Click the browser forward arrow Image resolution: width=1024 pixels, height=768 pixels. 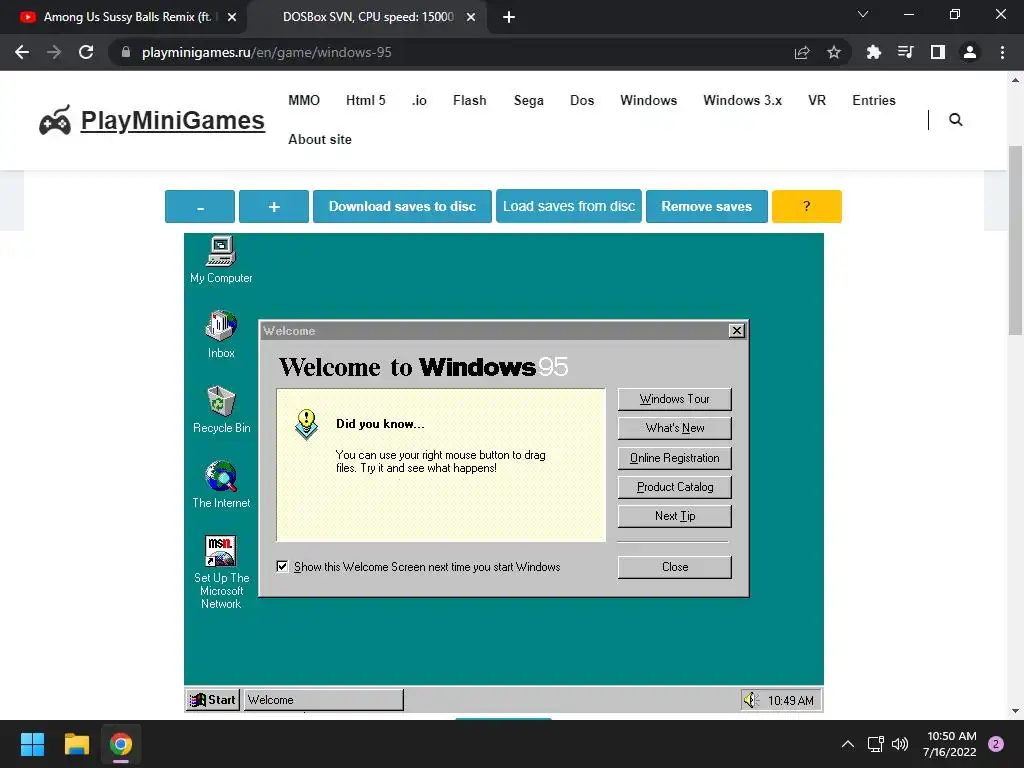[x=54, y=52]
